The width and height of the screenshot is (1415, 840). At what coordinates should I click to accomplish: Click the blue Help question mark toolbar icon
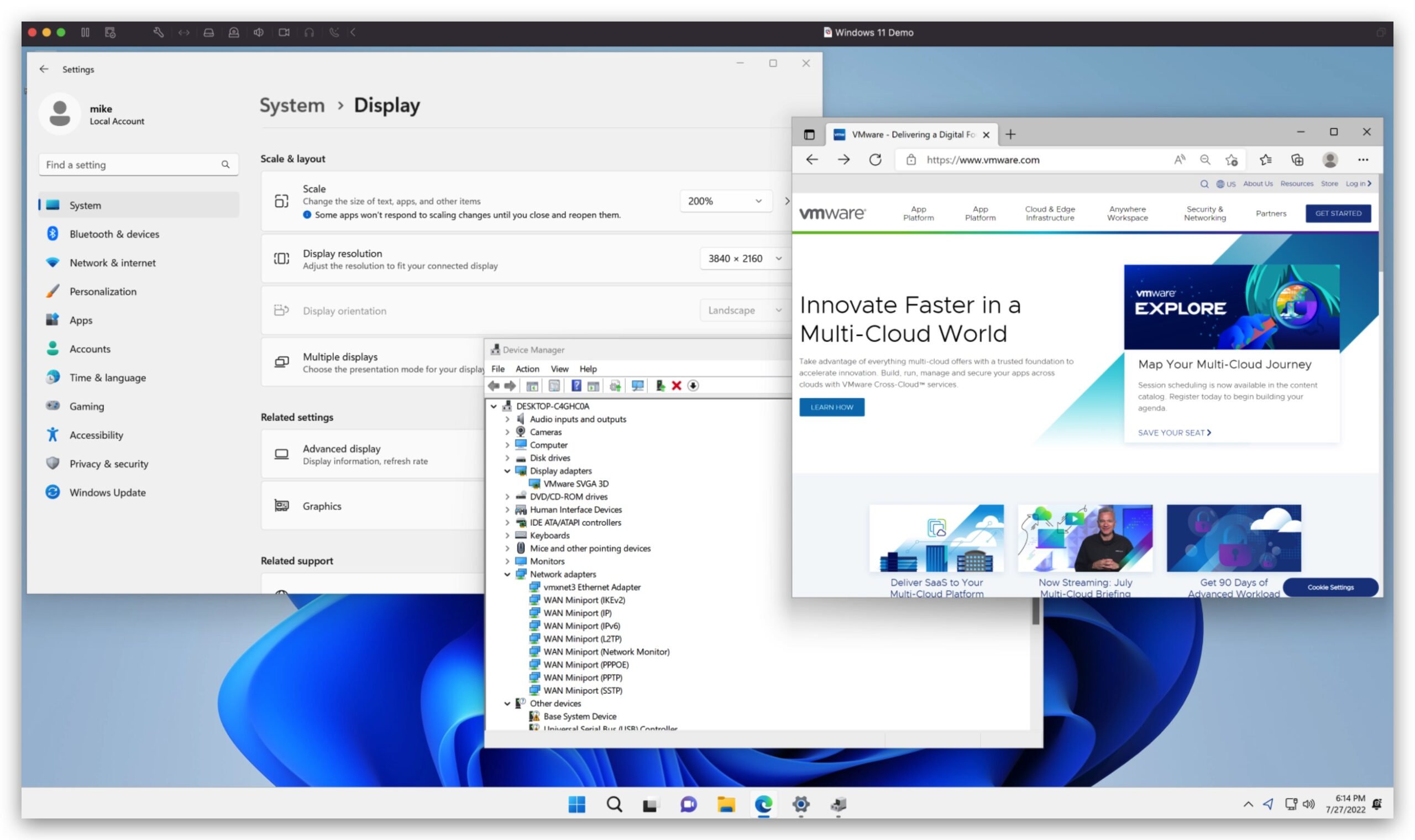(576, 386)
